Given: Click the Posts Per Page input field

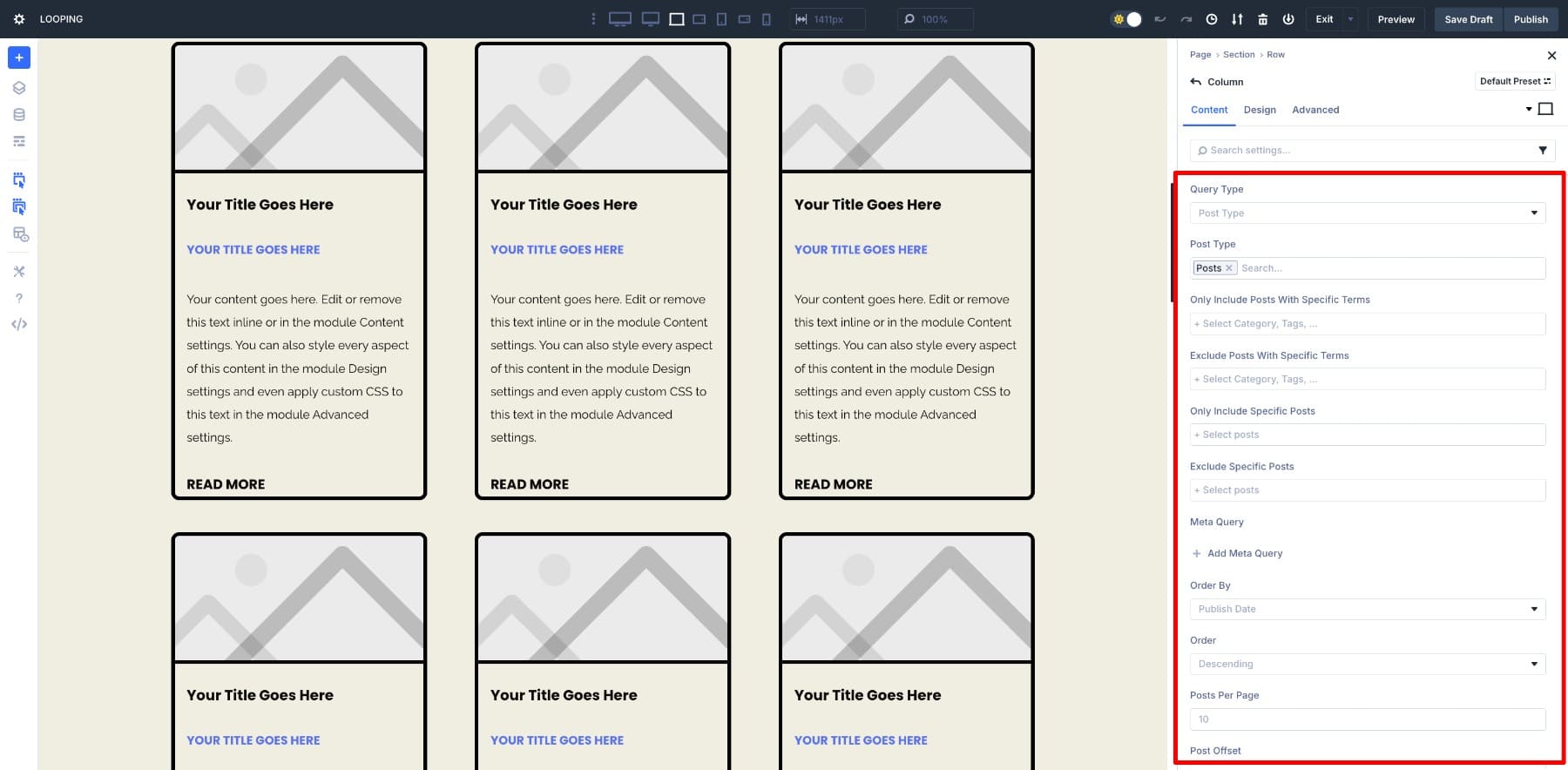Looking at the screenshot, I should pyautogui.click(x=1367, y=719).
